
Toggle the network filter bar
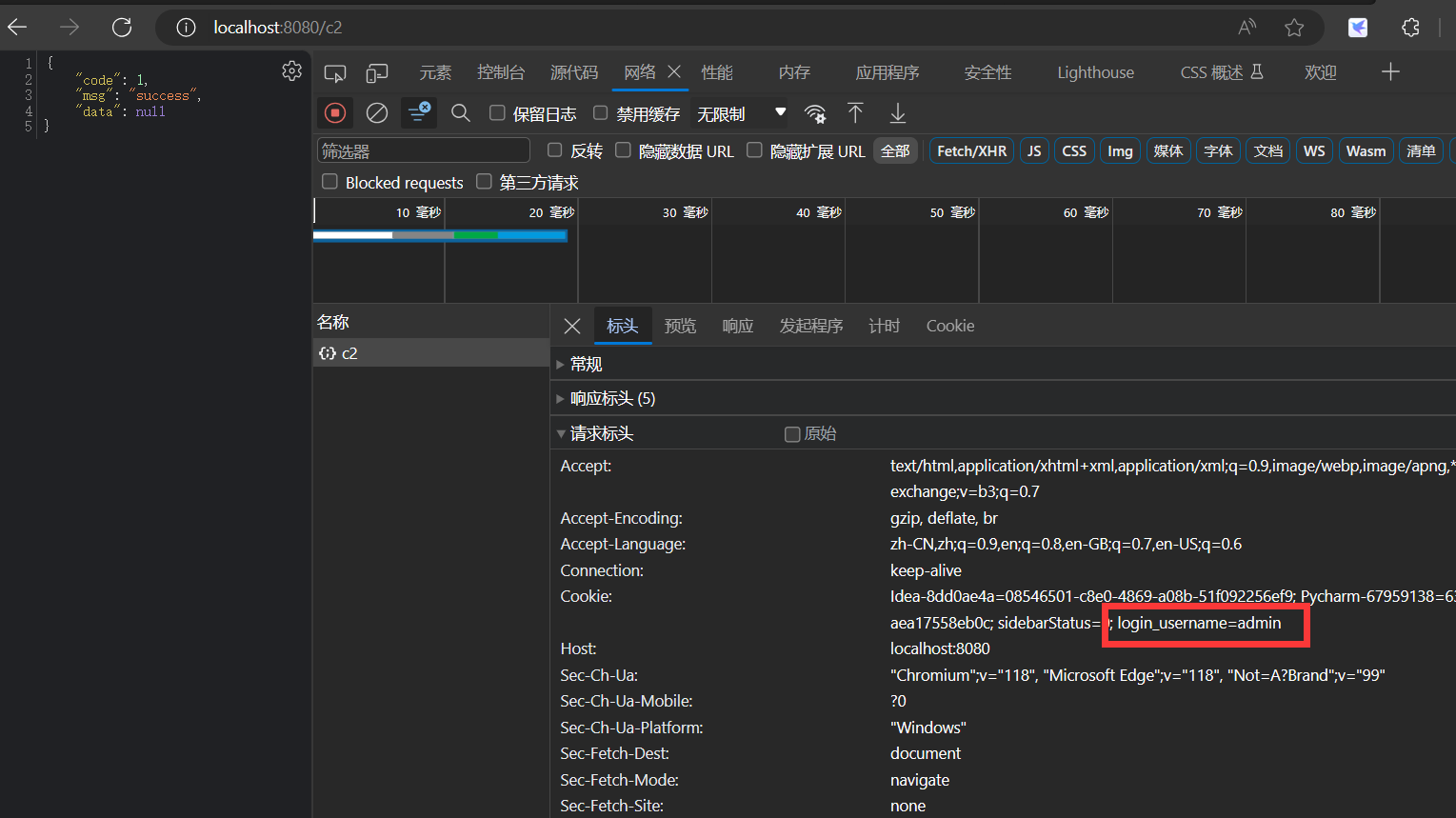[419, 113]
